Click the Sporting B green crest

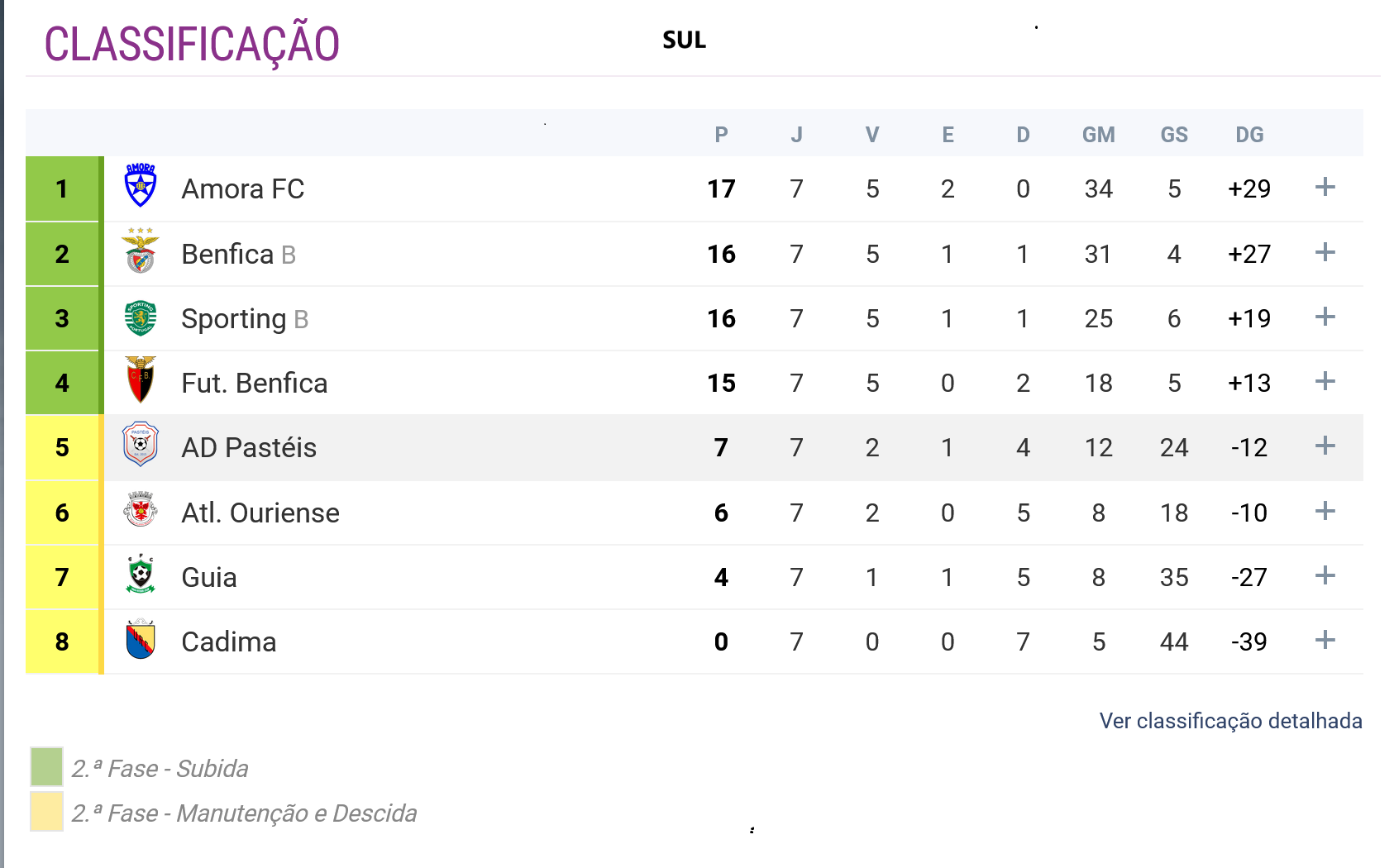click(141, 317)
